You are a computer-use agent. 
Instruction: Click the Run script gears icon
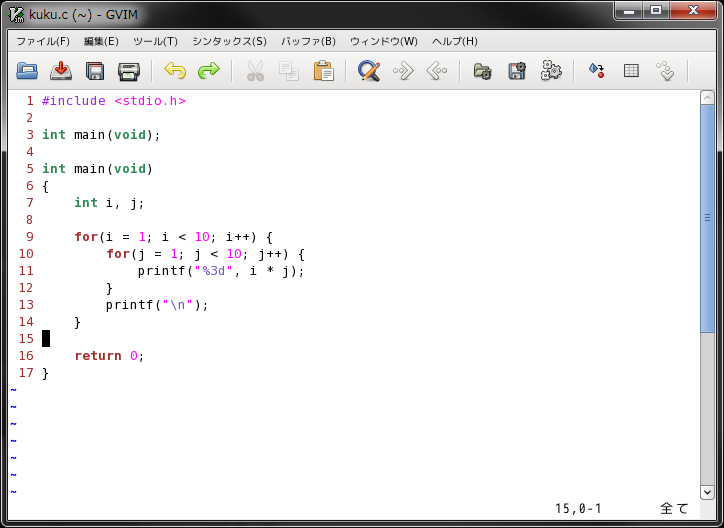point(551,71)
